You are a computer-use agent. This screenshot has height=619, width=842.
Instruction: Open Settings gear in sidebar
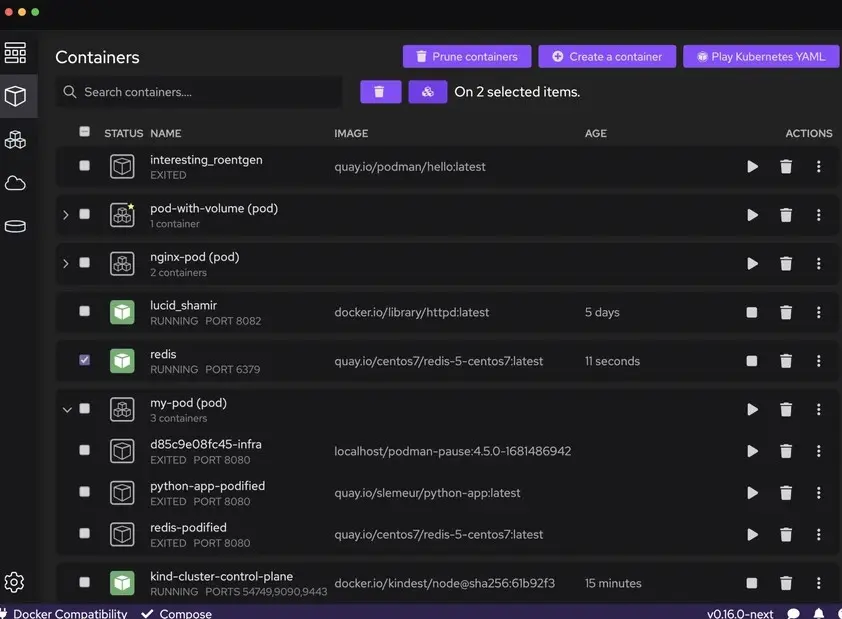(x=15, y=582)
